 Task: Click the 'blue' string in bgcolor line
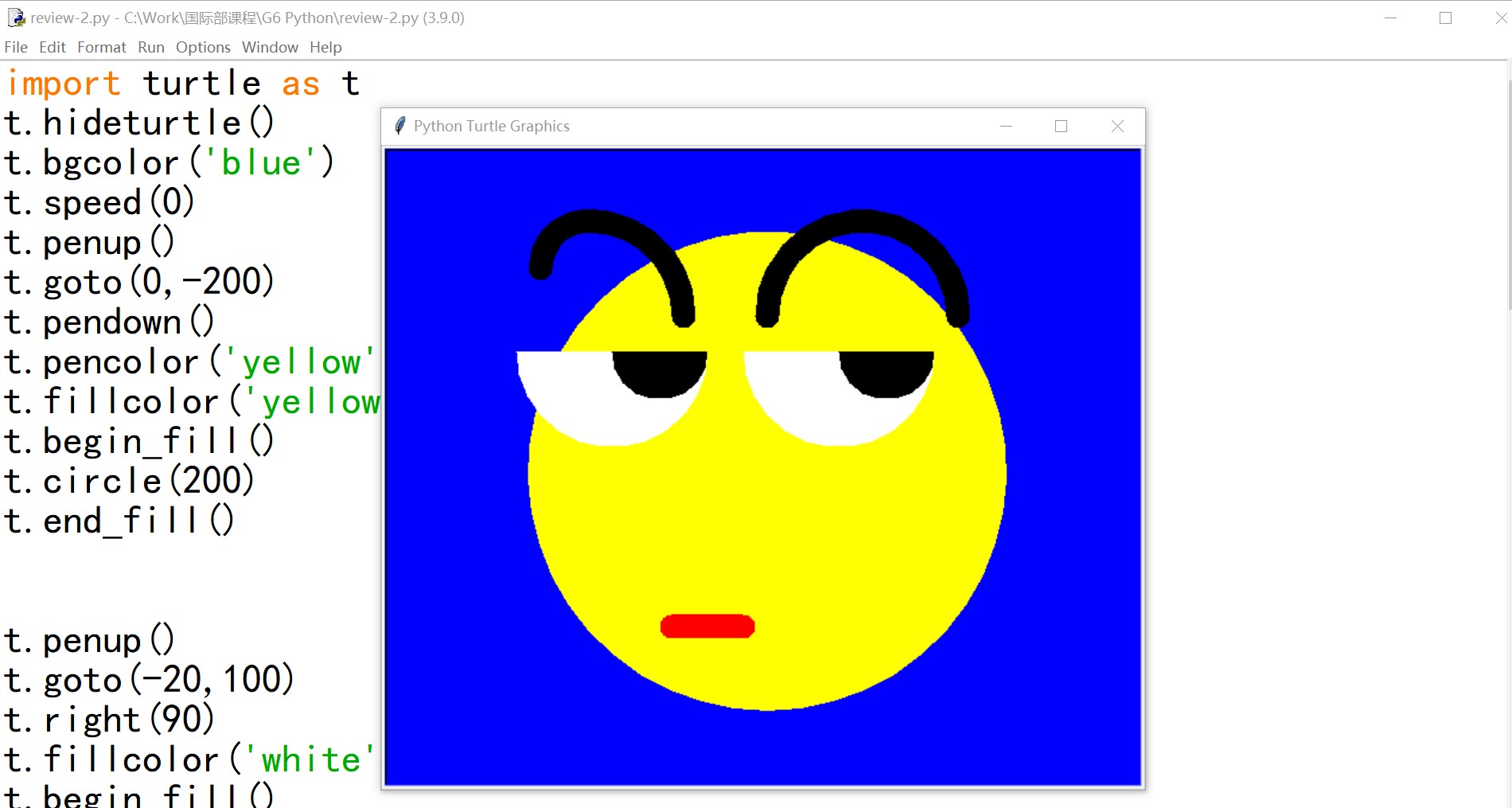coord(261,163)
